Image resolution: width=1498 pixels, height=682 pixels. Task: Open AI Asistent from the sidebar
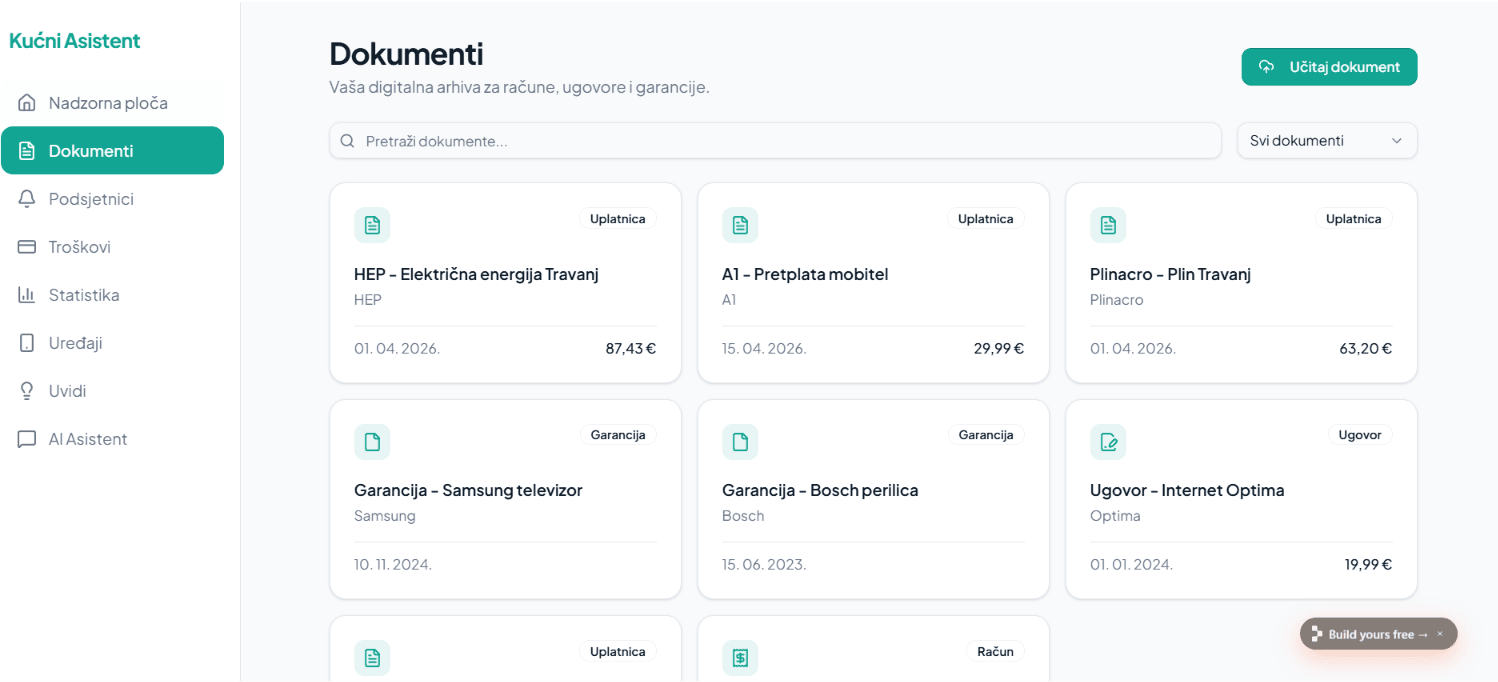pyautogui.click(x=112, y=439)
